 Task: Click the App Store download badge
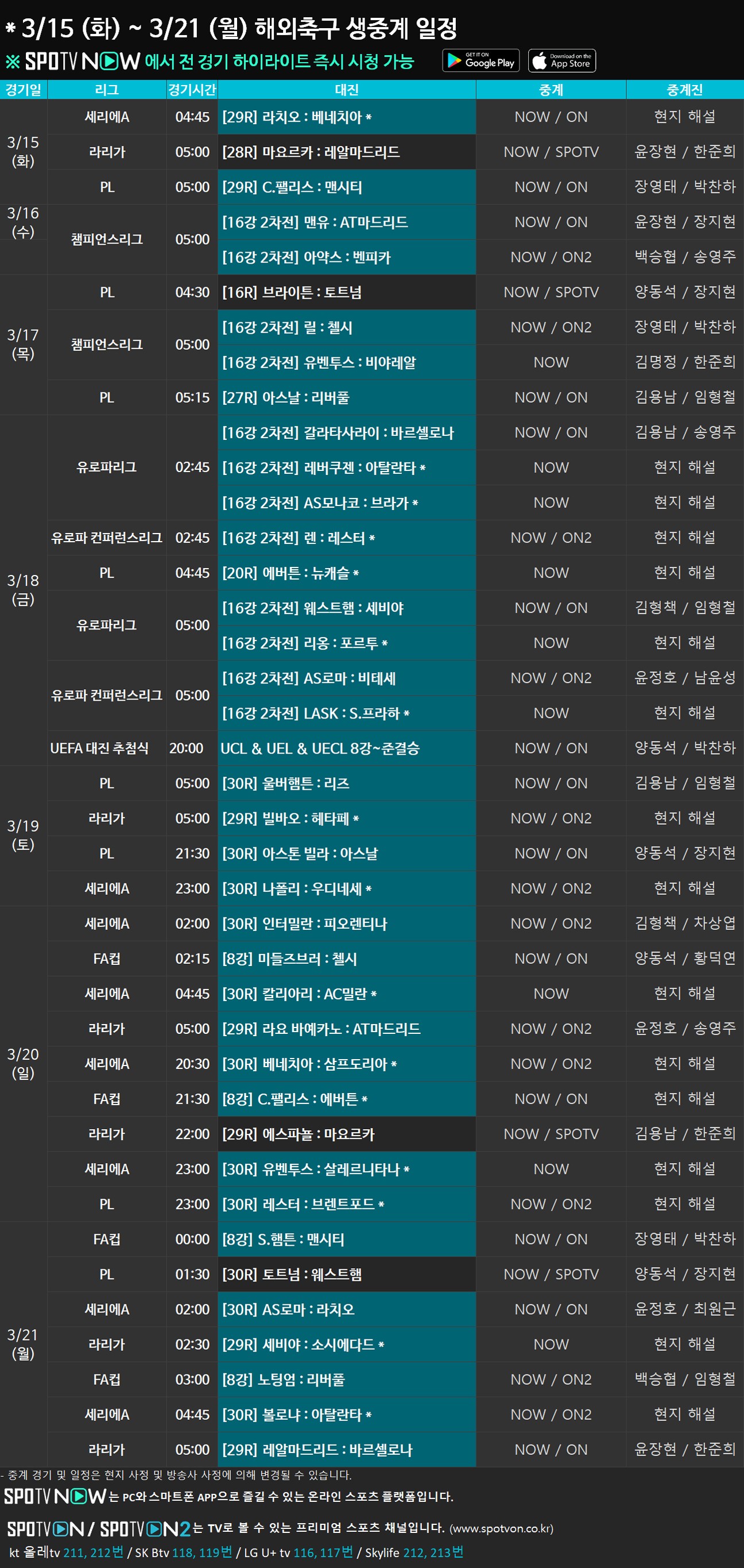[x=561, y=60]
